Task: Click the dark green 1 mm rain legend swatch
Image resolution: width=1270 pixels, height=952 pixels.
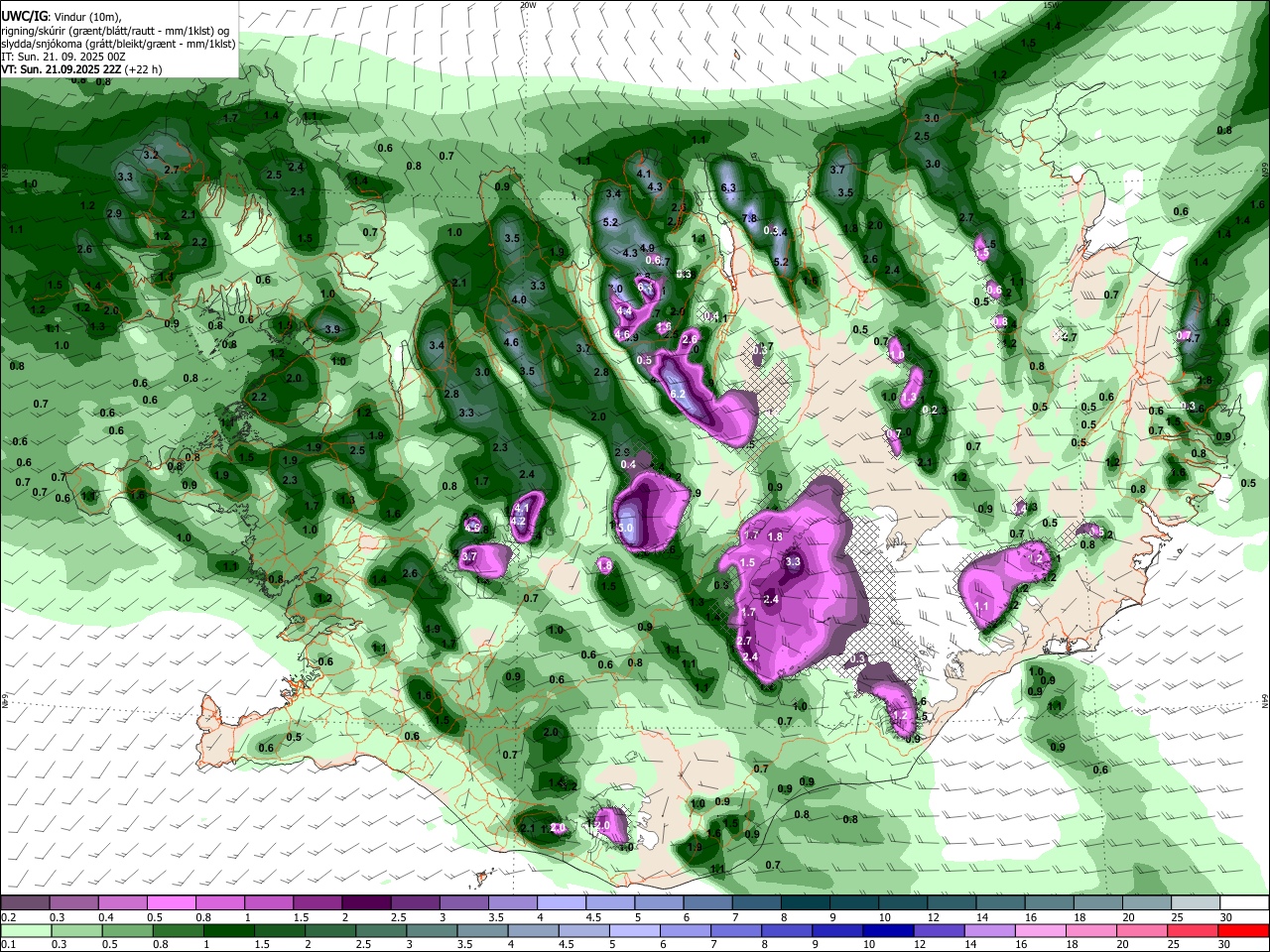Action: 229,929
